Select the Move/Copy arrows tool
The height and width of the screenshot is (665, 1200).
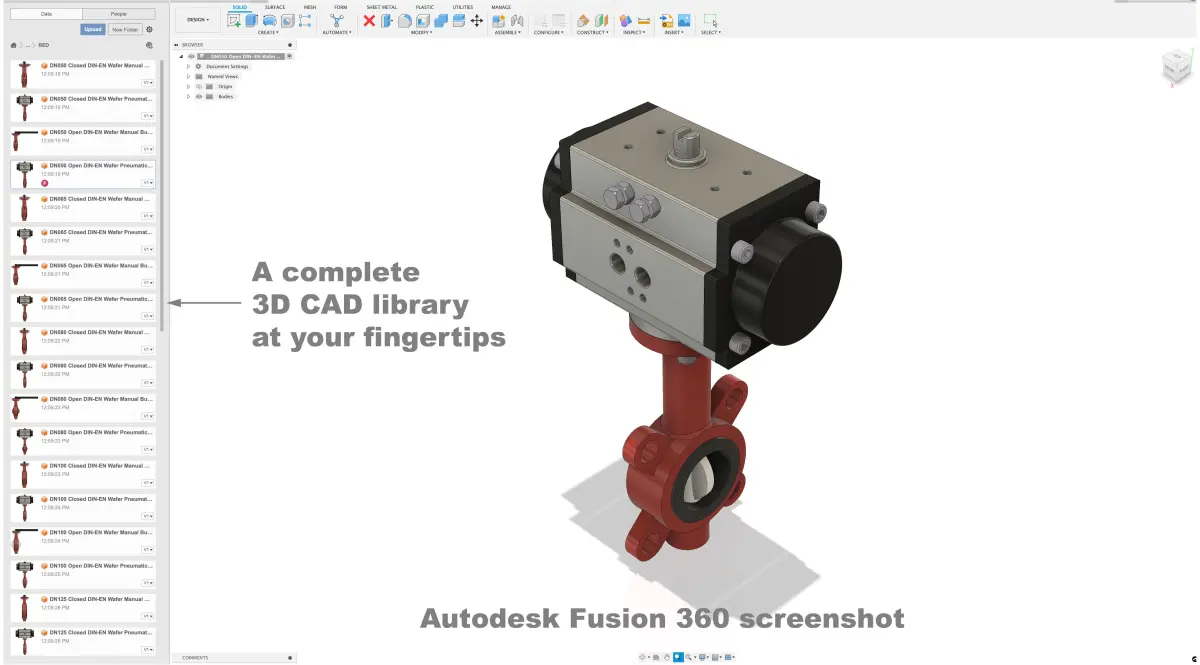coord(476,20)
